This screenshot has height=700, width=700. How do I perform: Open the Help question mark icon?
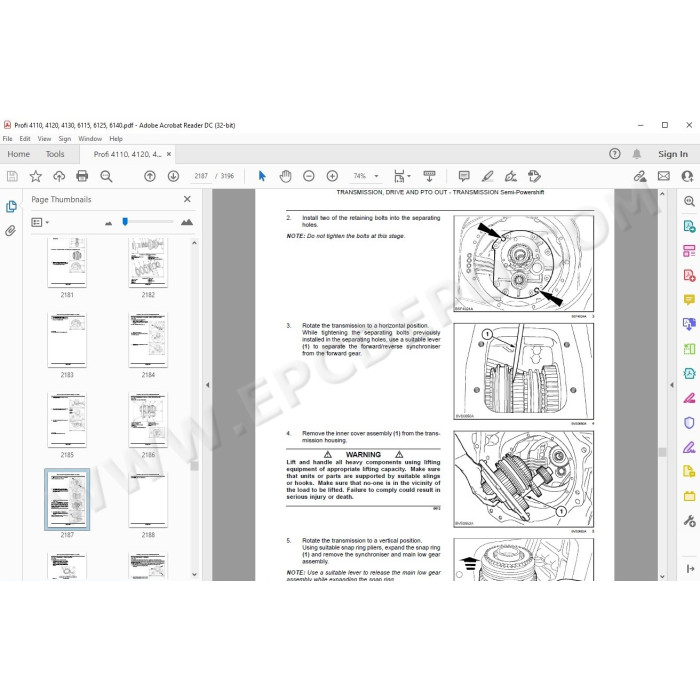point(615,154)
